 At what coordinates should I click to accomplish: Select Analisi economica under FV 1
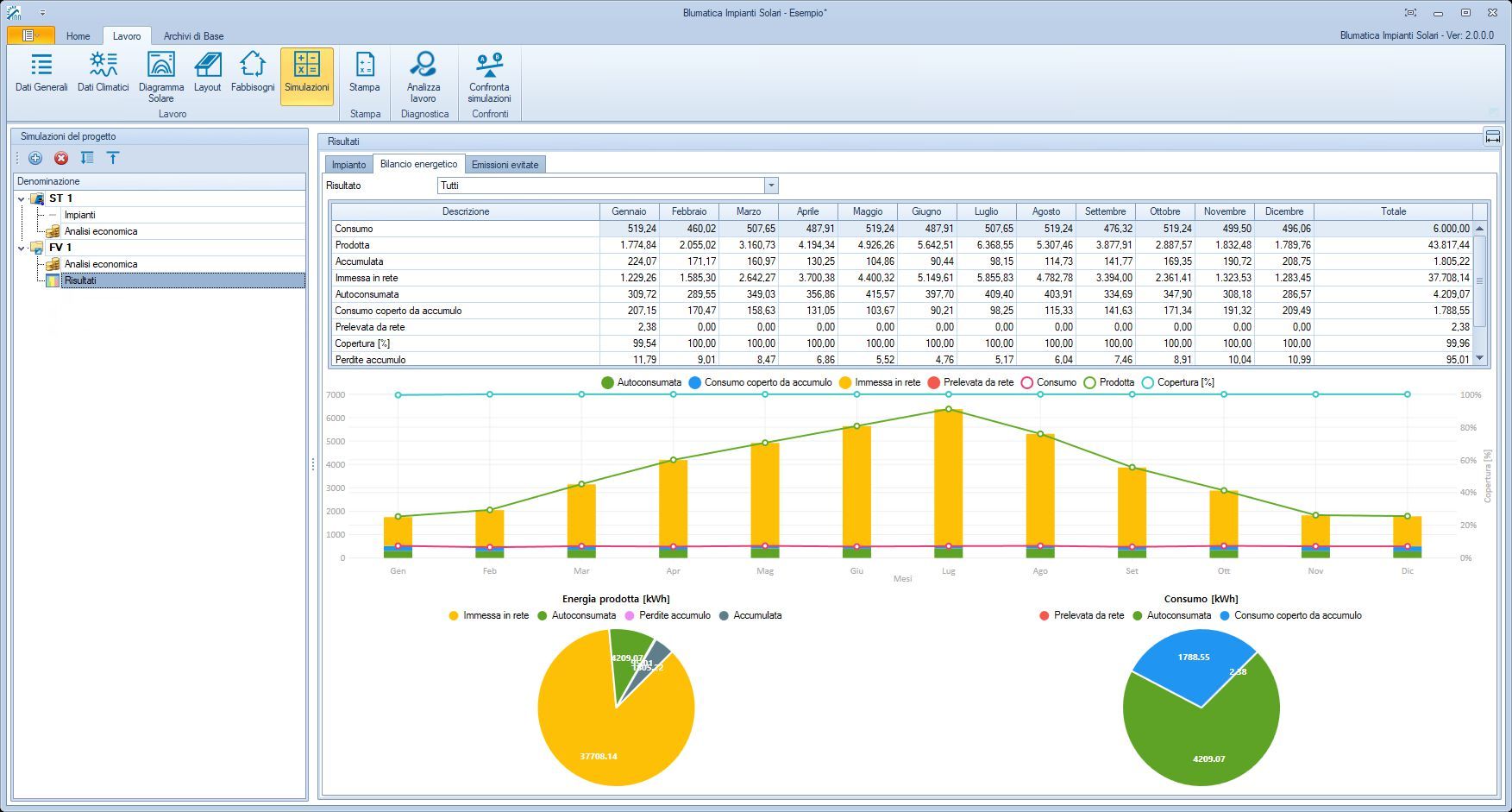[x=101, y=264]
